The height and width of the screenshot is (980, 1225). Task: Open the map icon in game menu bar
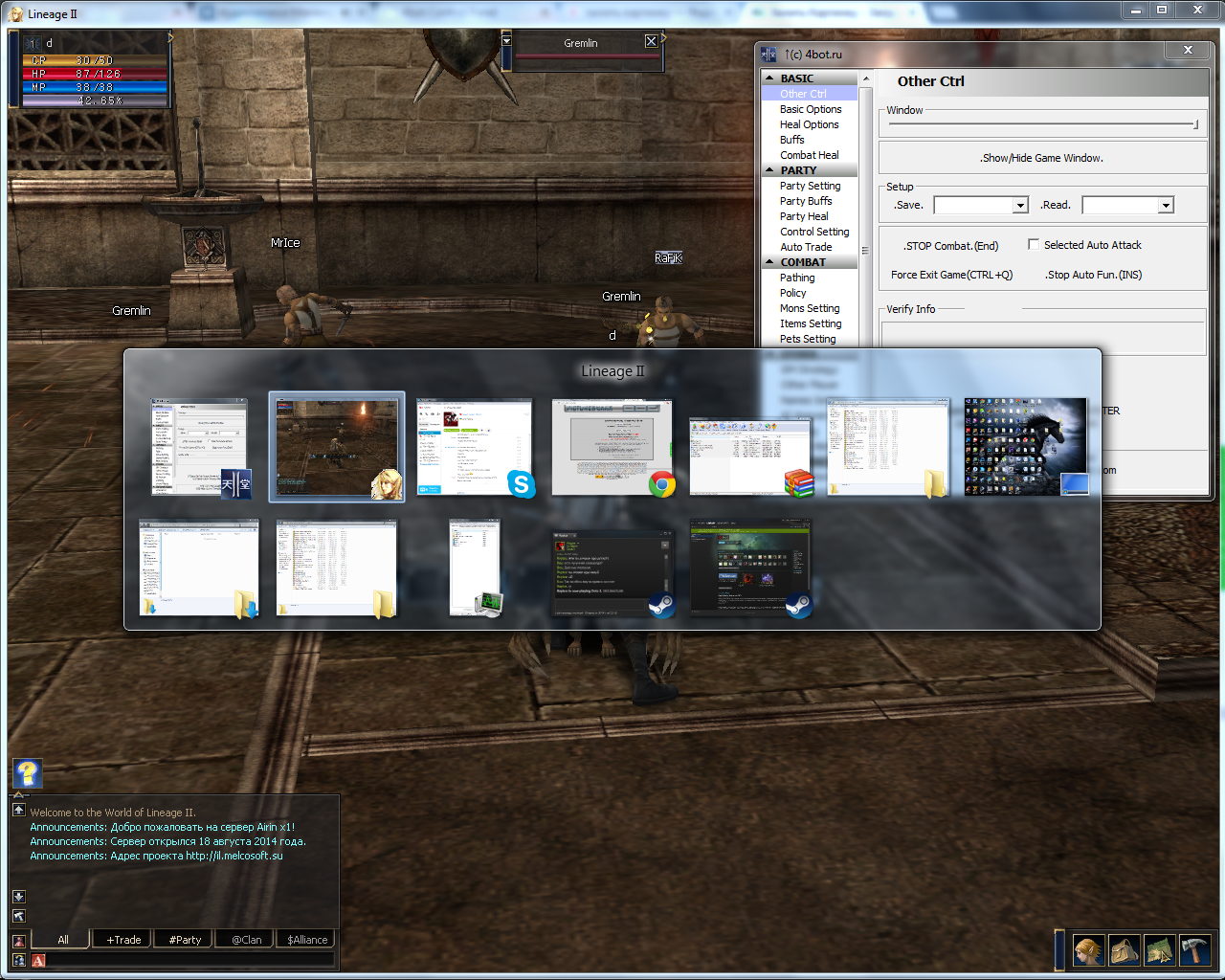(1159, 950)
